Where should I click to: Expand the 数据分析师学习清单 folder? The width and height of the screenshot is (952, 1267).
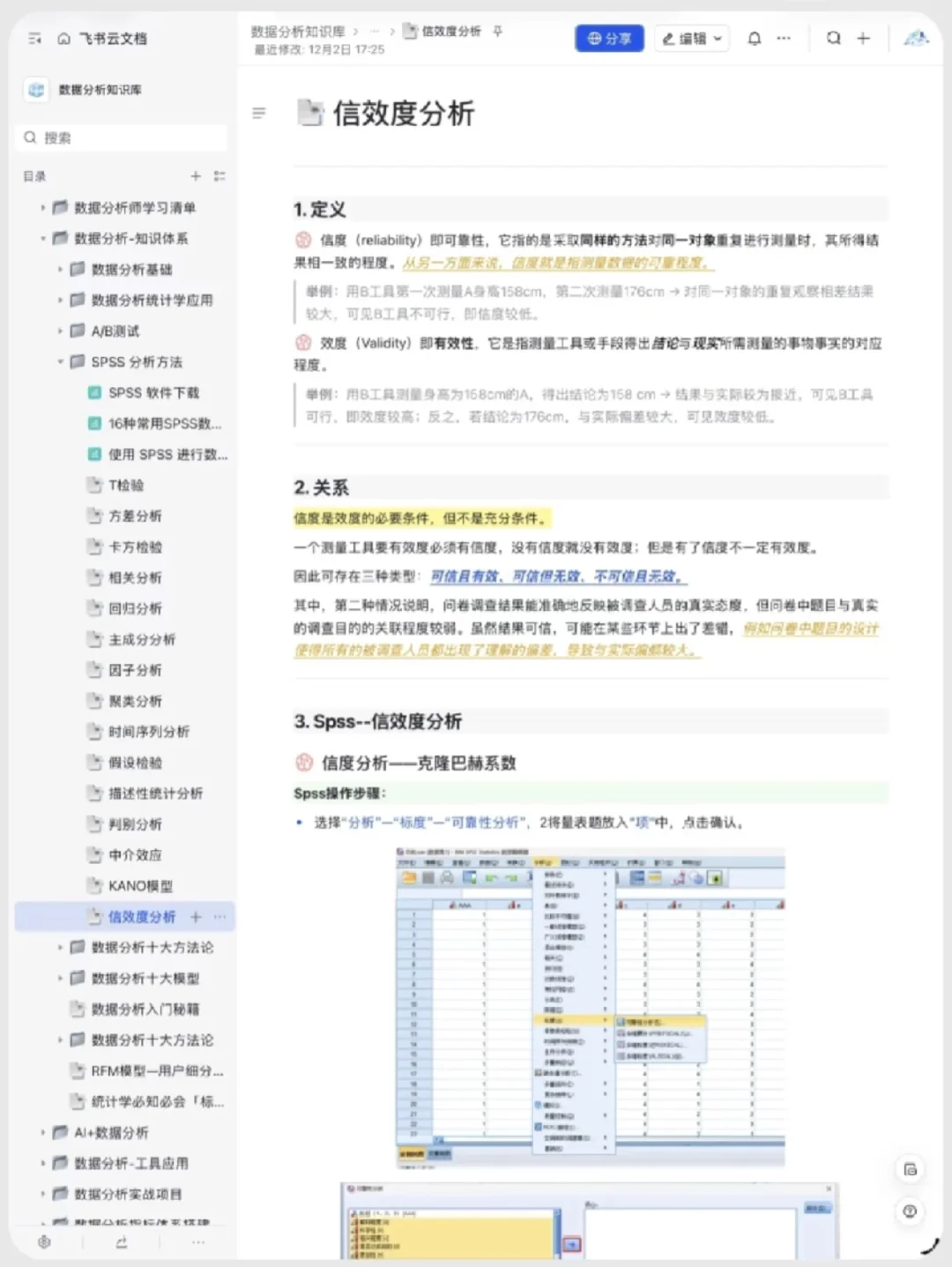(x=42, y=208)
